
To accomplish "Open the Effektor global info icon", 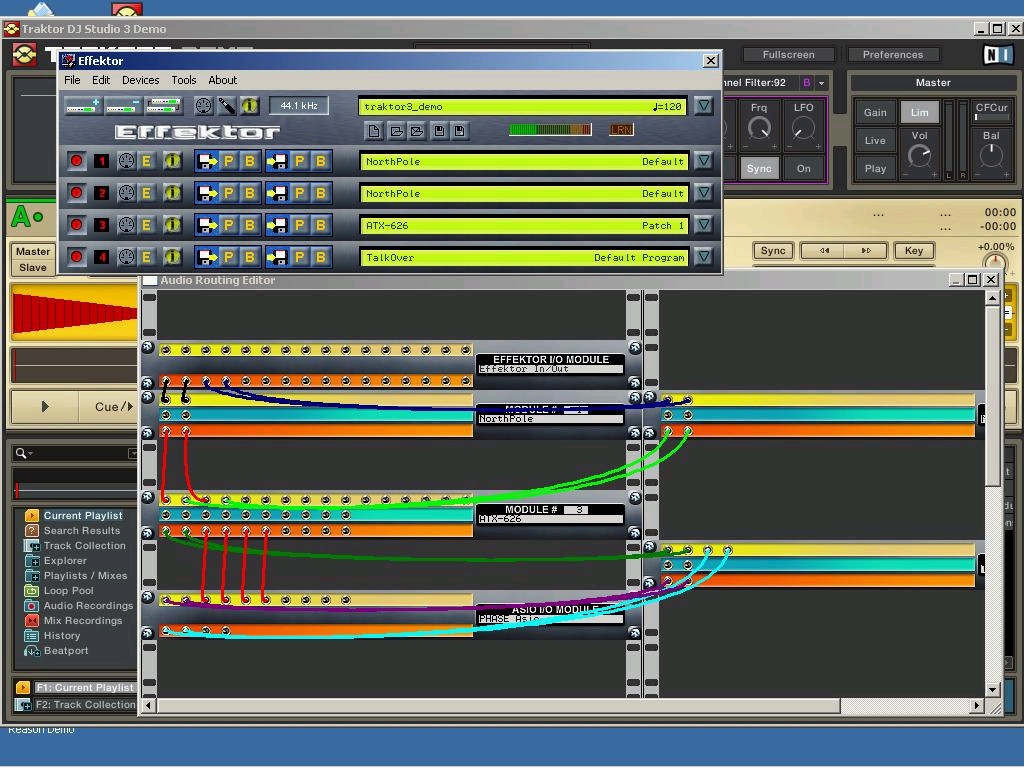I will (249, 106).
